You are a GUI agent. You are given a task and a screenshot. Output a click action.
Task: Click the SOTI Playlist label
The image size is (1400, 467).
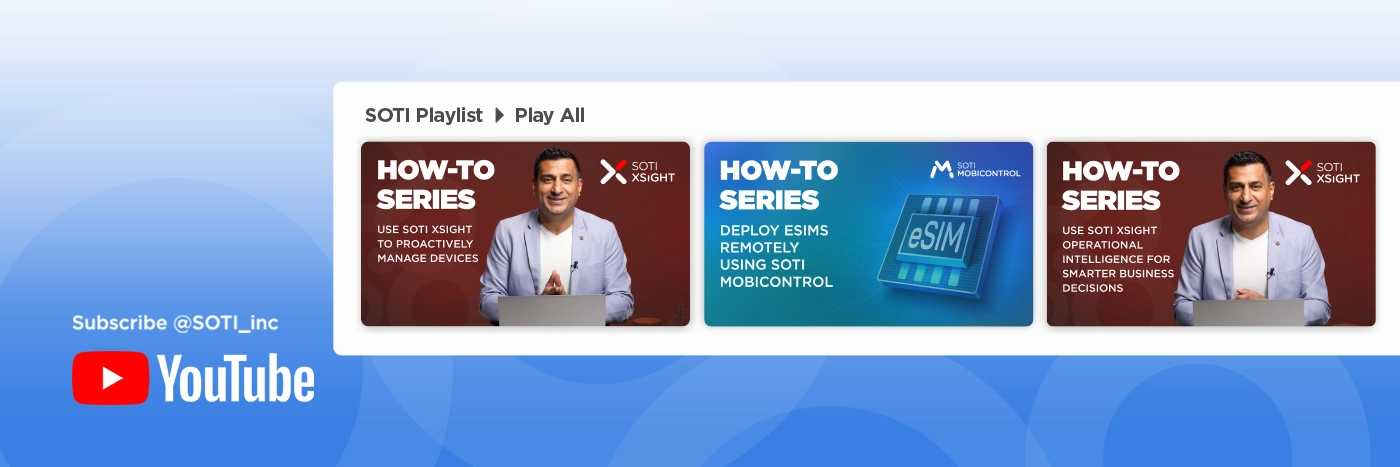click(x=424, y=115)
